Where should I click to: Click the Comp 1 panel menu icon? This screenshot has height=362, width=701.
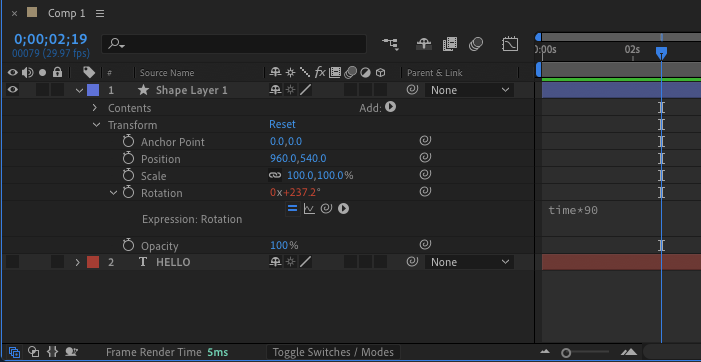pos(100,13)
